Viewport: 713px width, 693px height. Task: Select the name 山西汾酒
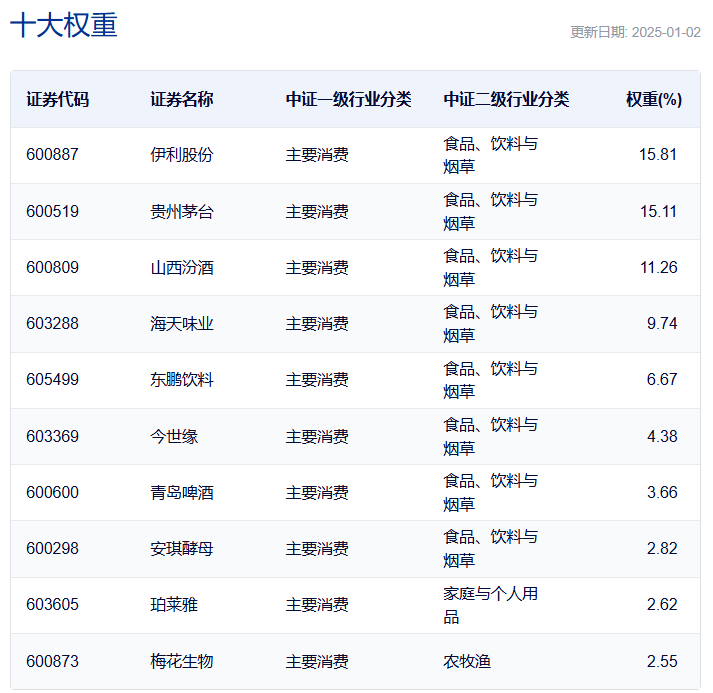[182, 267]
